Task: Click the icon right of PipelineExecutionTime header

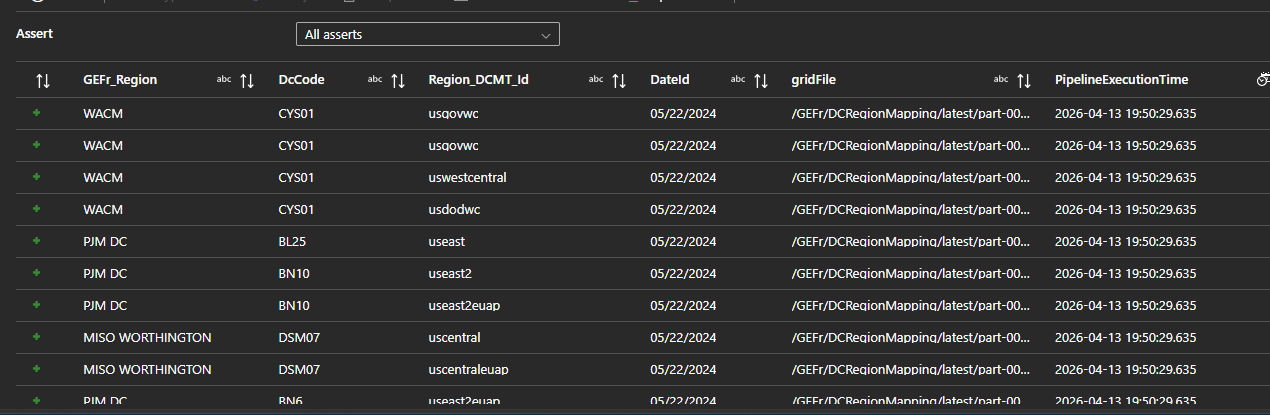Action: 1263,80
